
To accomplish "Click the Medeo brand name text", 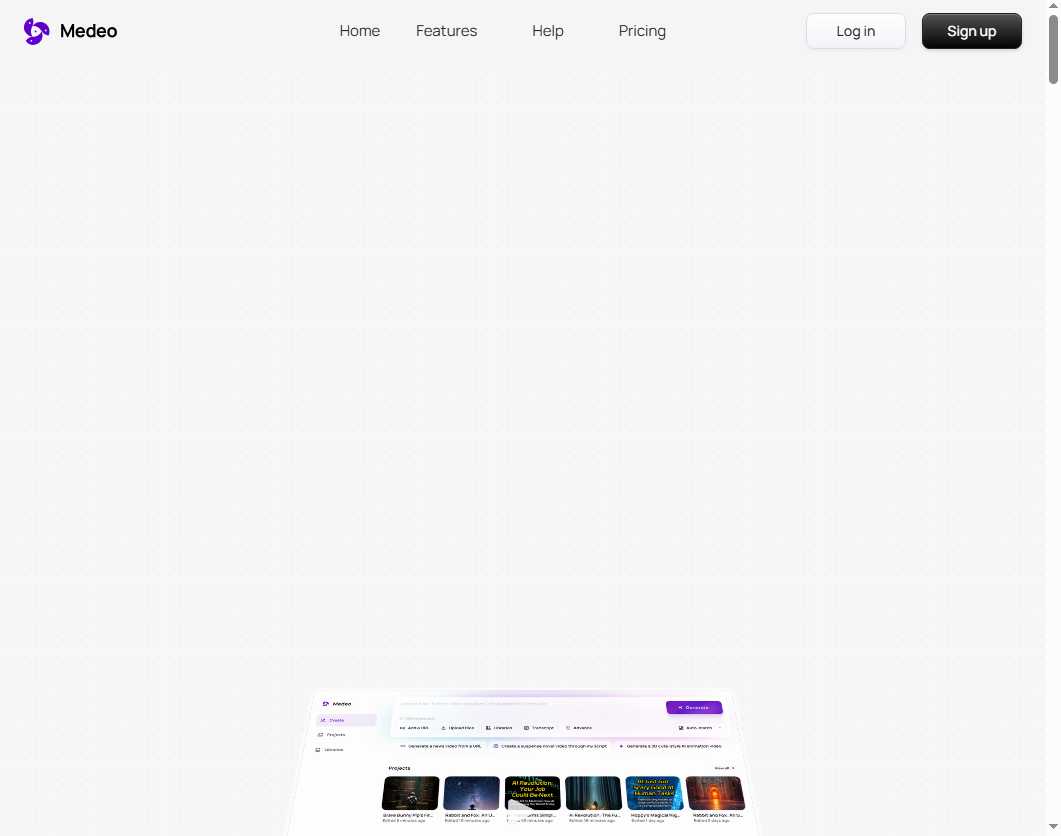I will [x=88, y=31].
